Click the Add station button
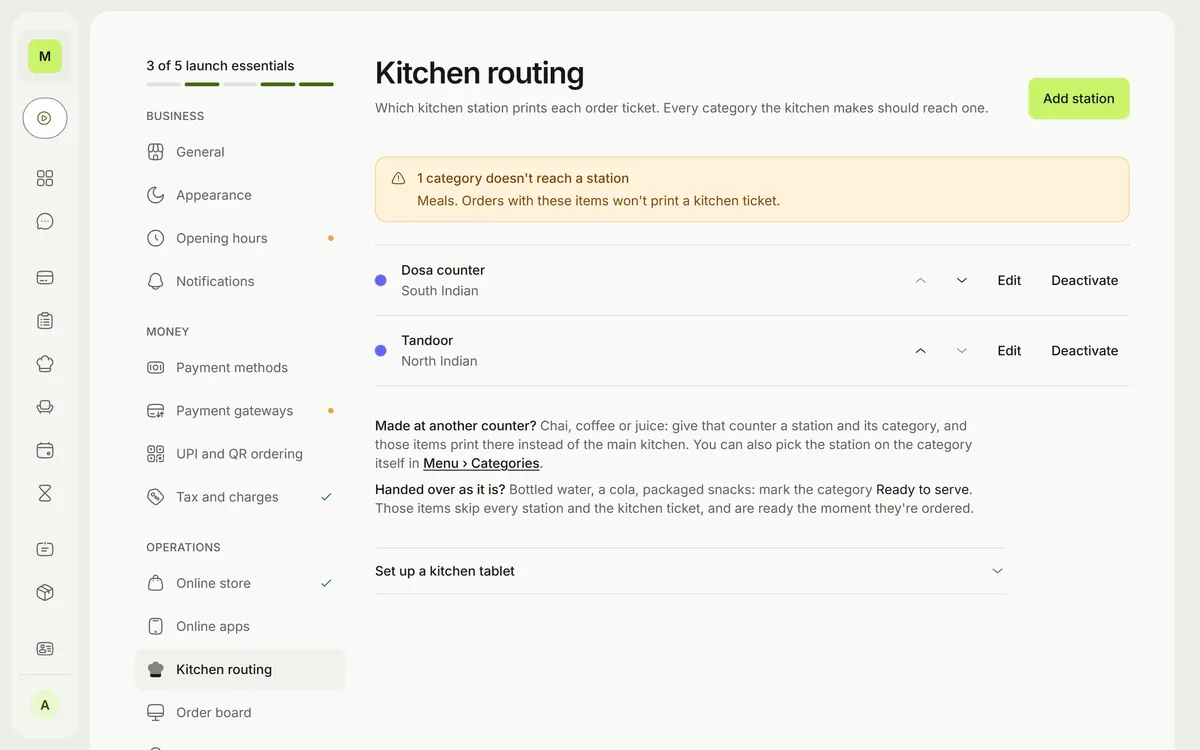The image size is (1200, 750). pos(1079,98)
